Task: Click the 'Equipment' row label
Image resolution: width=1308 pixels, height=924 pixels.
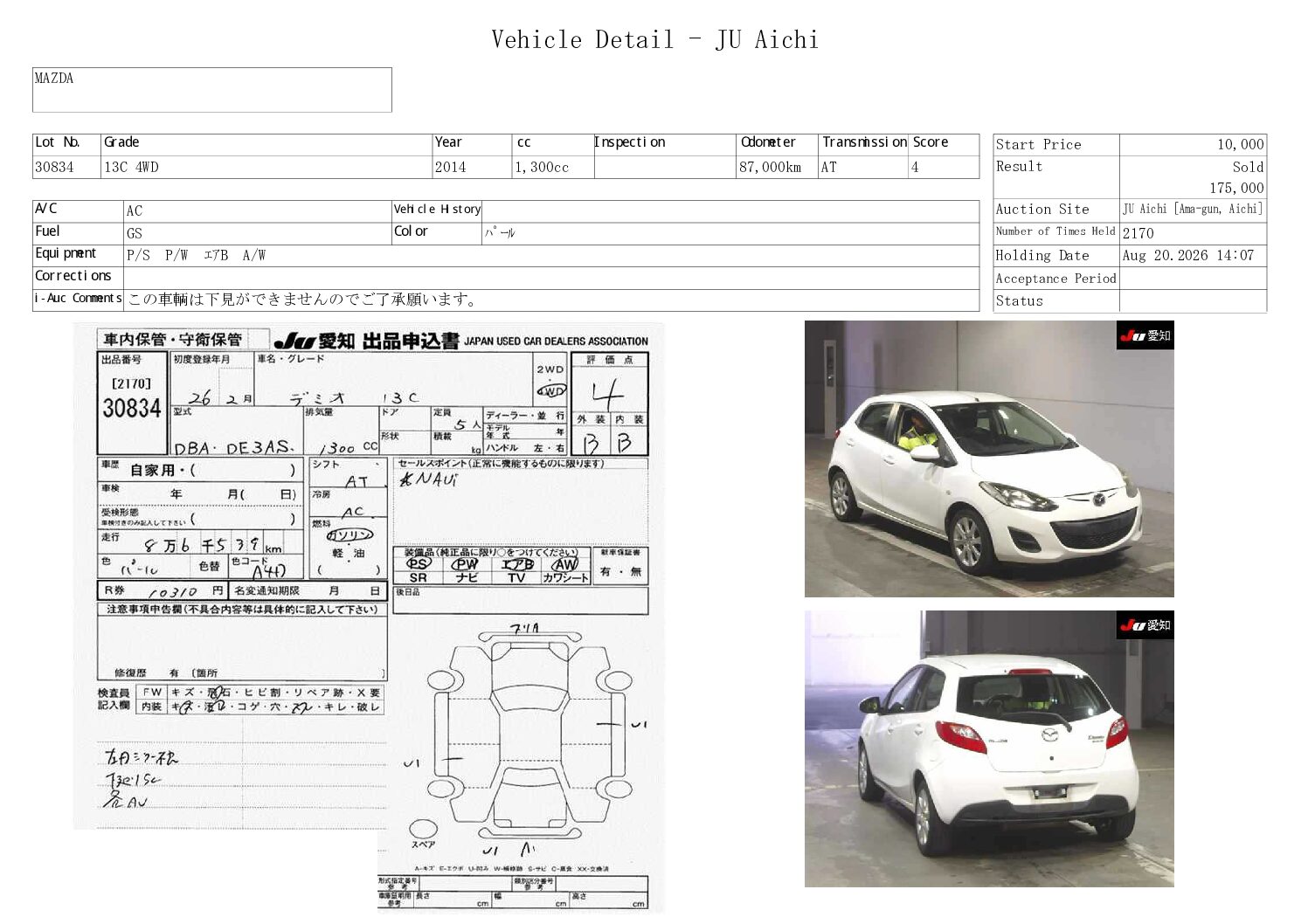Action: pos(66,253)
